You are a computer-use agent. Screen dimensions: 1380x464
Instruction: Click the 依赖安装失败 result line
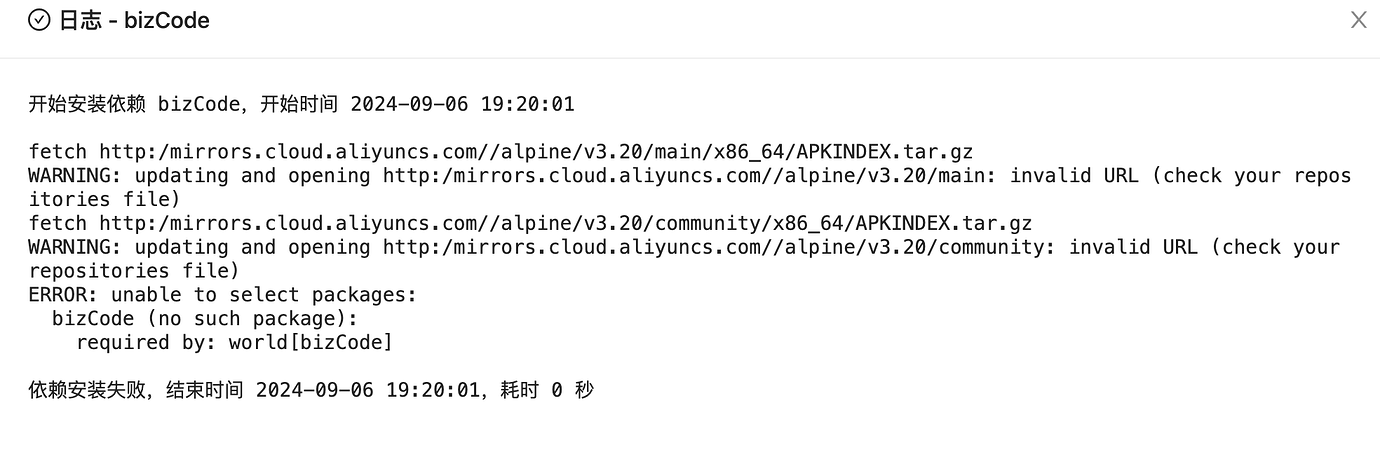[311, 390]
